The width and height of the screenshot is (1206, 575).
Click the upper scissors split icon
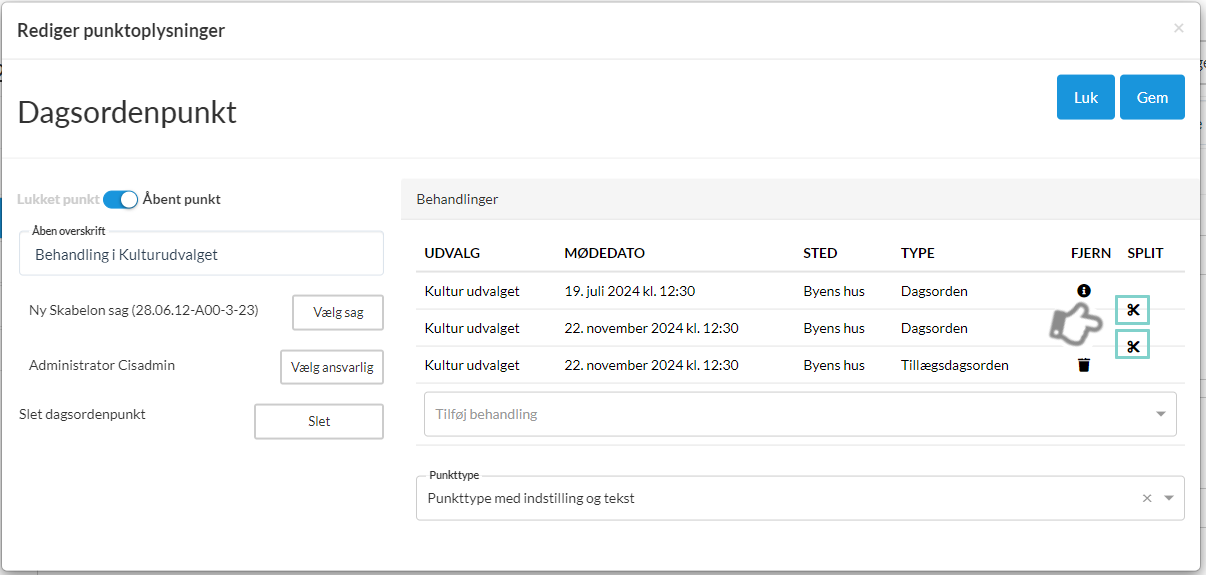point(1132,310)
